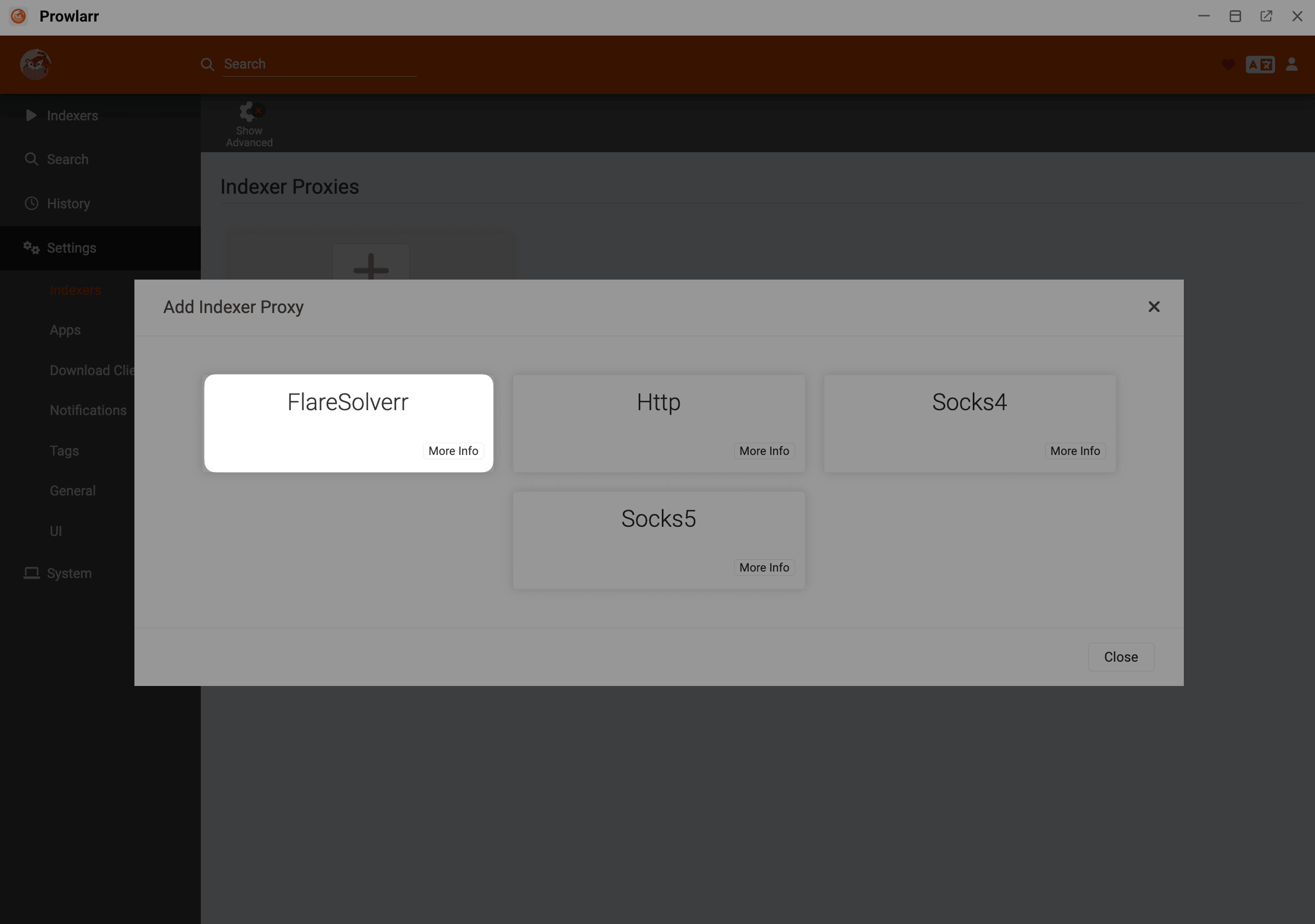Open the user account icon
This screenshot has width=1315, height=924.
coord(1292,64)
